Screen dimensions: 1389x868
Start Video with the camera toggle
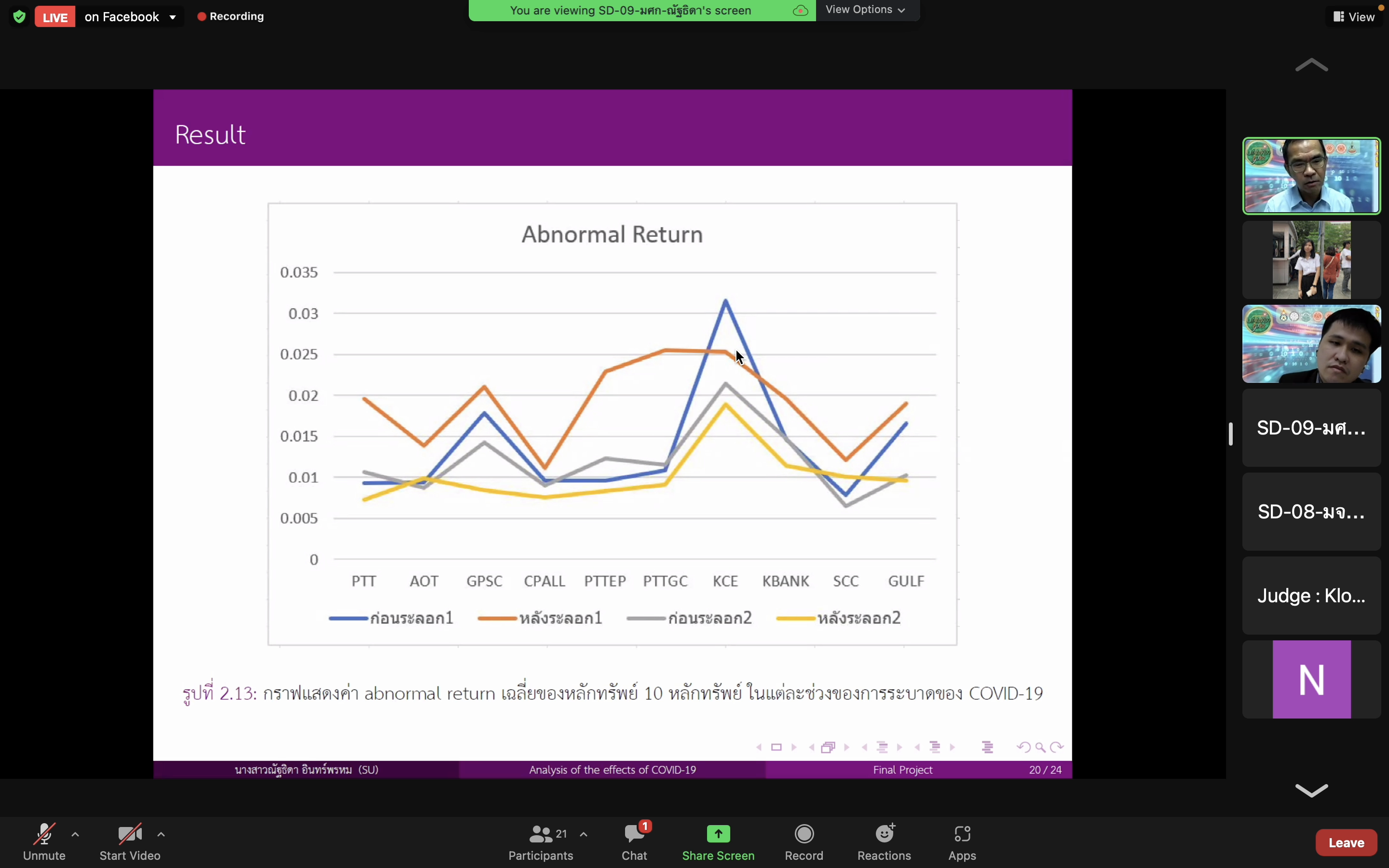[x=130, y=842]
